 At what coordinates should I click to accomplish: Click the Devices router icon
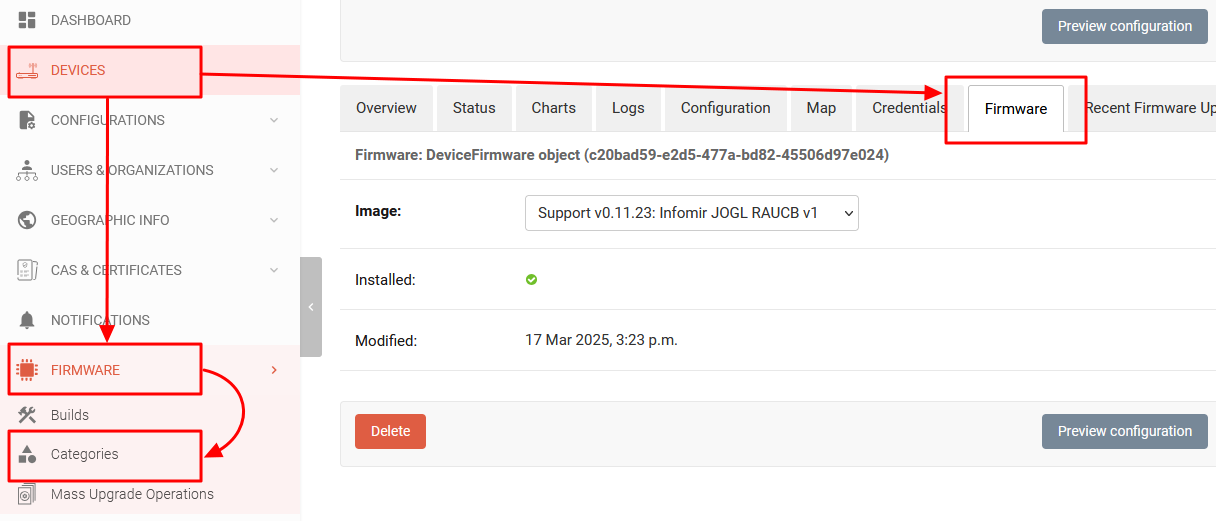coord(27,71)
